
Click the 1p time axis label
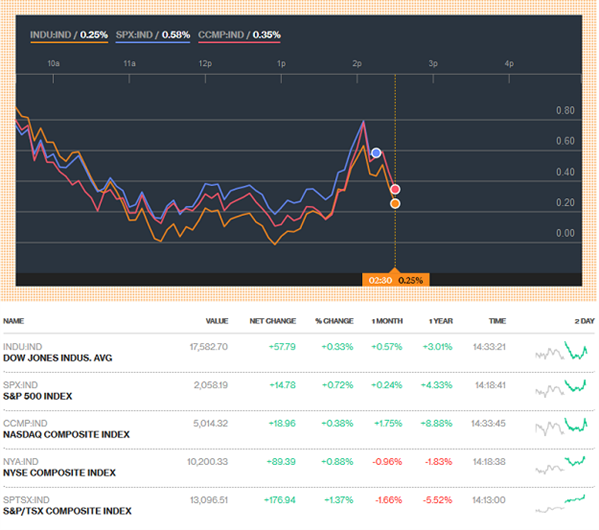pyautogui.click(x=281, y=63)
